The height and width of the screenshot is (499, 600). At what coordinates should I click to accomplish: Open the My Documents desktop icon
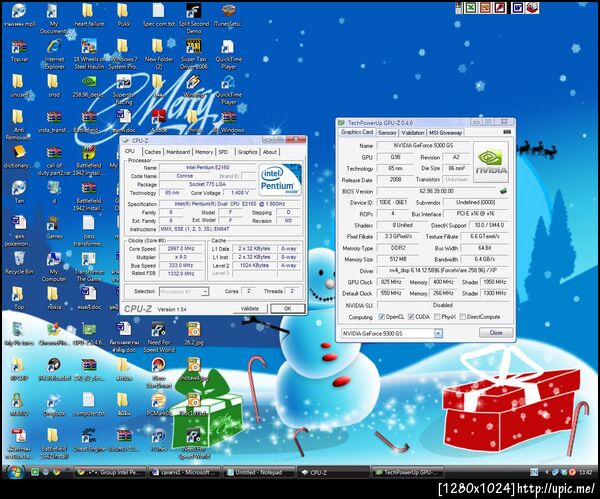click(x=54, y=18)
